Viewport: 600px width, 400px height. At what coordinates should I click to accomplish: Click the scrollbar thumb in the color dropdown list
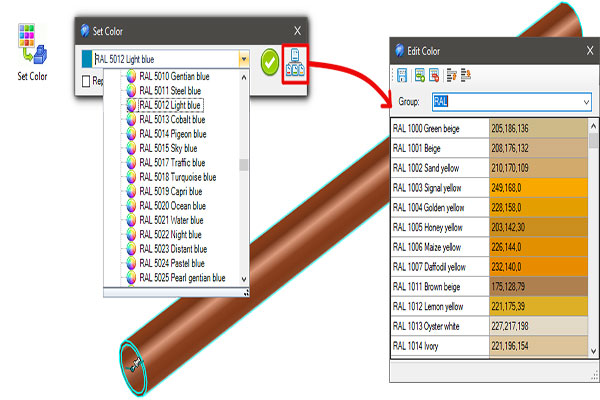click(244, 165)
